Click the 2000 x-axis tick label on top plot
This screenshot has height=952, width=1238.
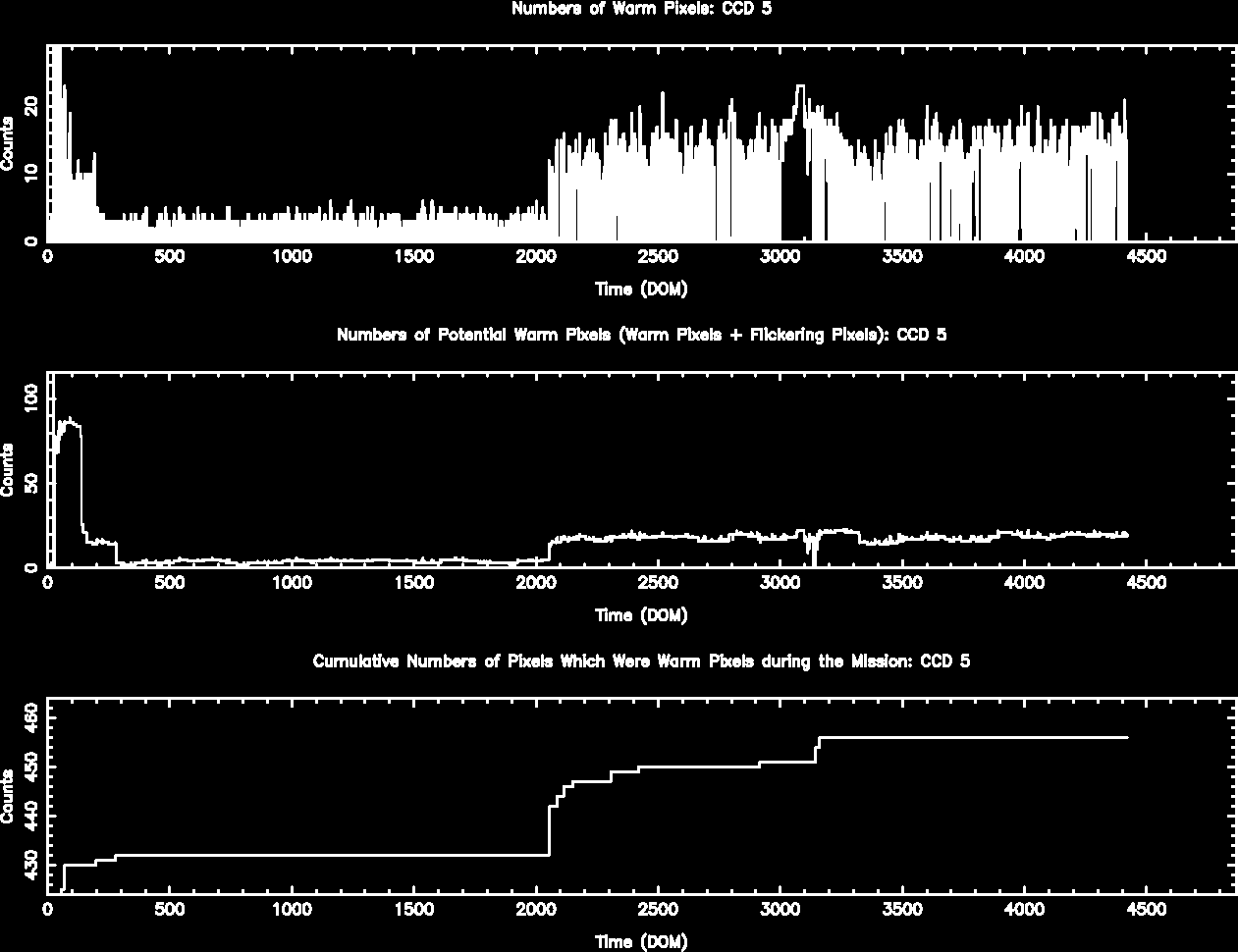[x=536, y=257]
